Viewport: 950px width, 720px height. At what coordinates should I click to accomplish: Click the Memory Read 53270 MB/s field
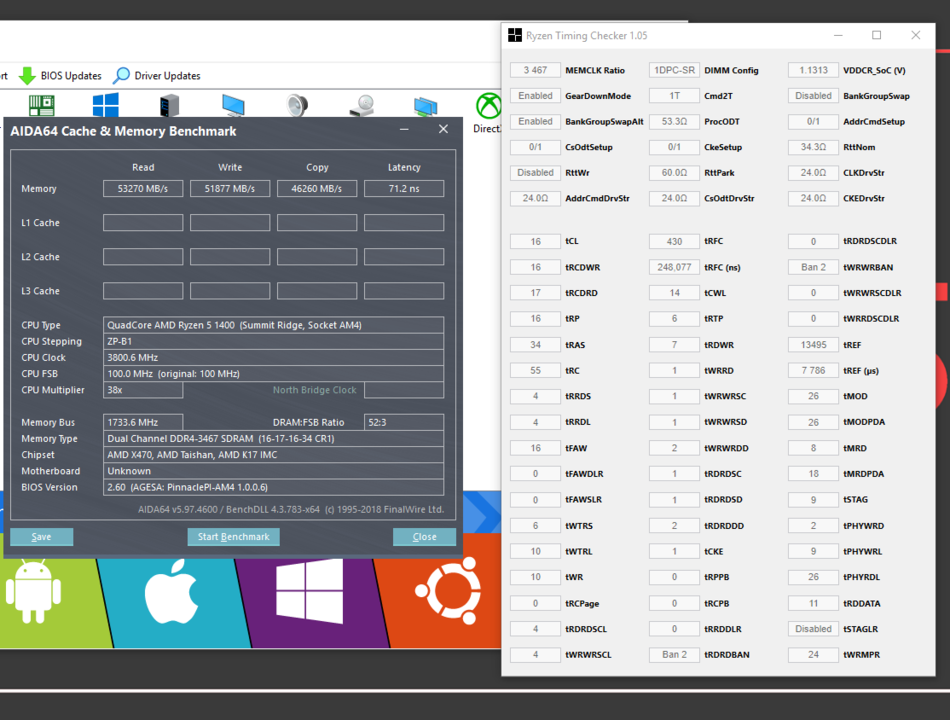pos(143,188)
